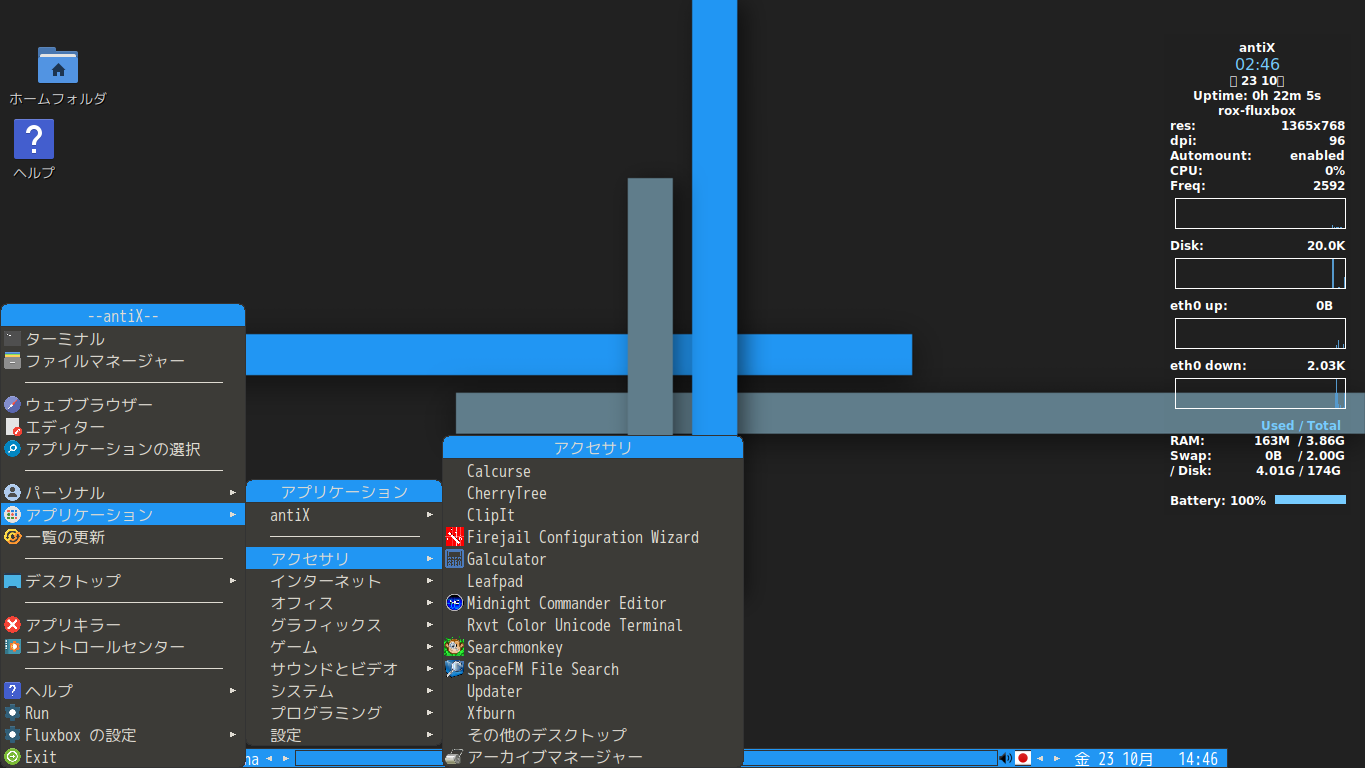Open 設定 category in アプリケーション menu
Image resolution: width=1365 pixels, height=768 pixels.
(344, 735)
